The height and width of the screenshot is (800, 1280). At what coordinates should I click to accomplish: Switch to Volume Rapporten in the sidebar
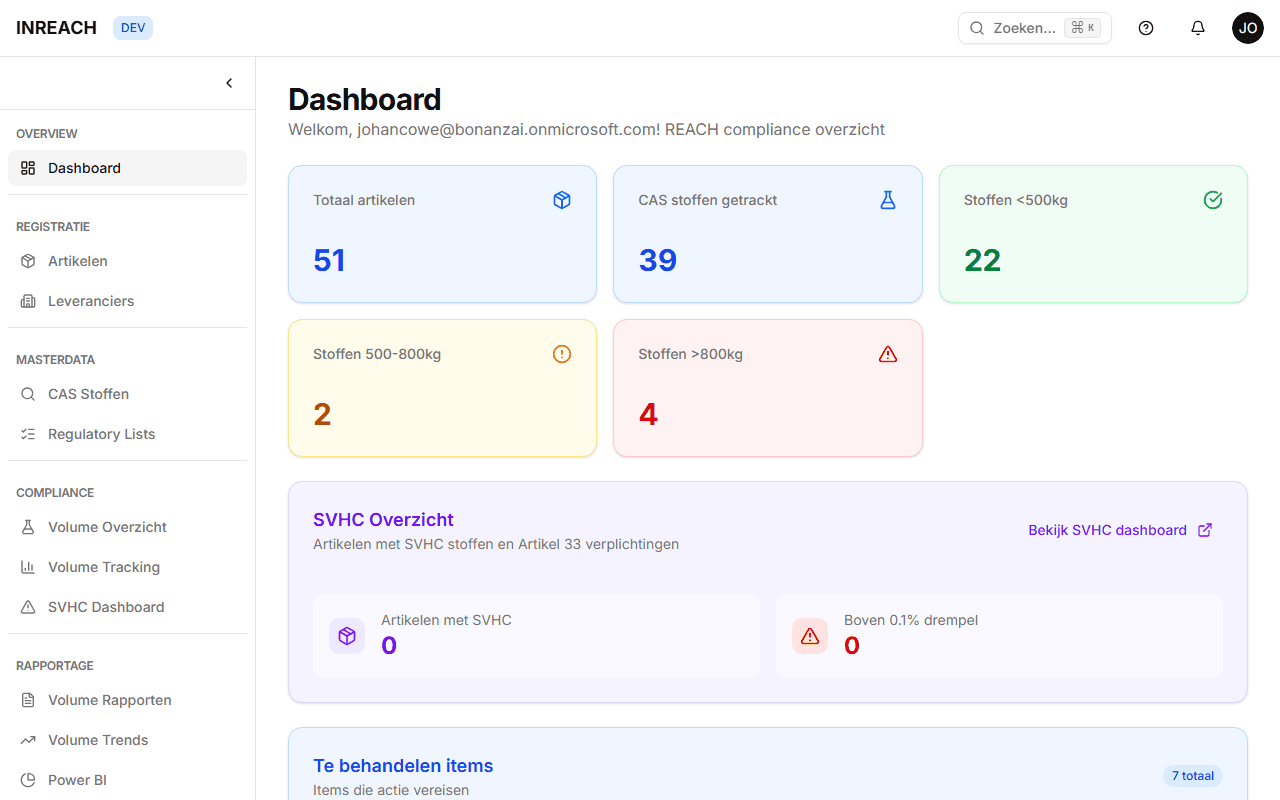[110, 700]
